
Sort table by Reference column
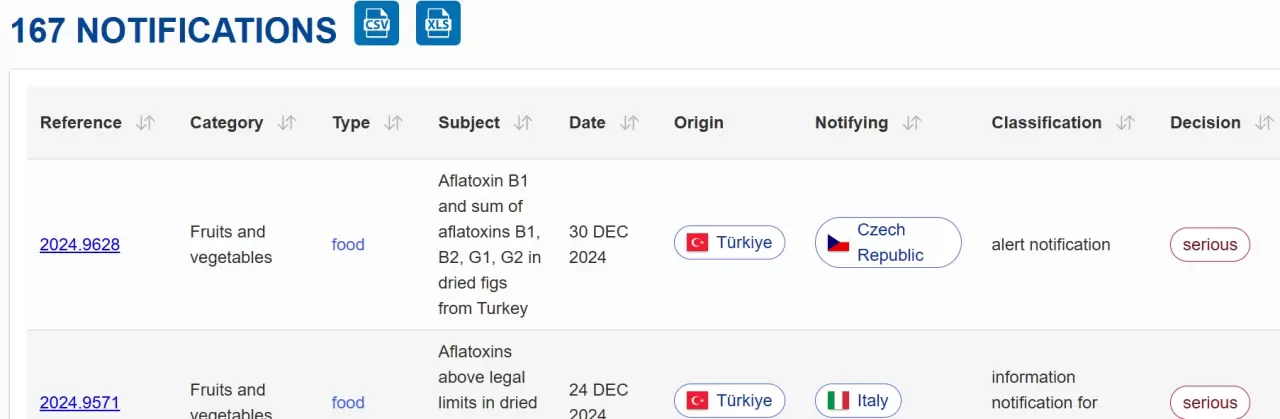146,123
